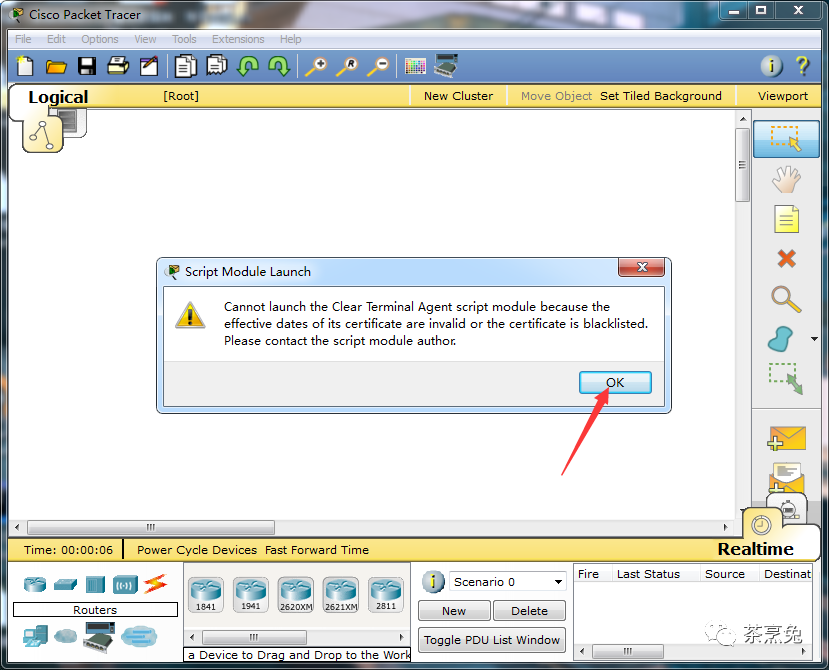
Task: Open the Custom Devices Dialog icon
Action: point(446,66)
